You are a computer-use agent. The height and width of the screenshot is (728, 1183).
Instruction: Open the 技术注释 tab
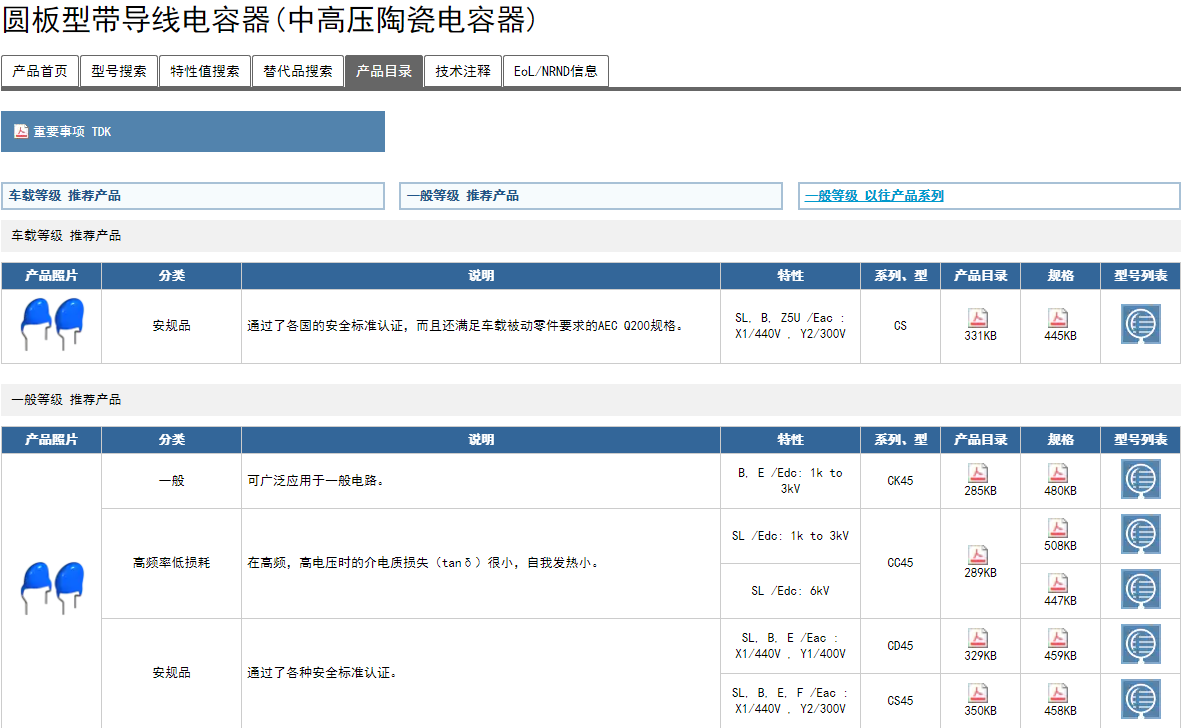click(x=463, y=71)
